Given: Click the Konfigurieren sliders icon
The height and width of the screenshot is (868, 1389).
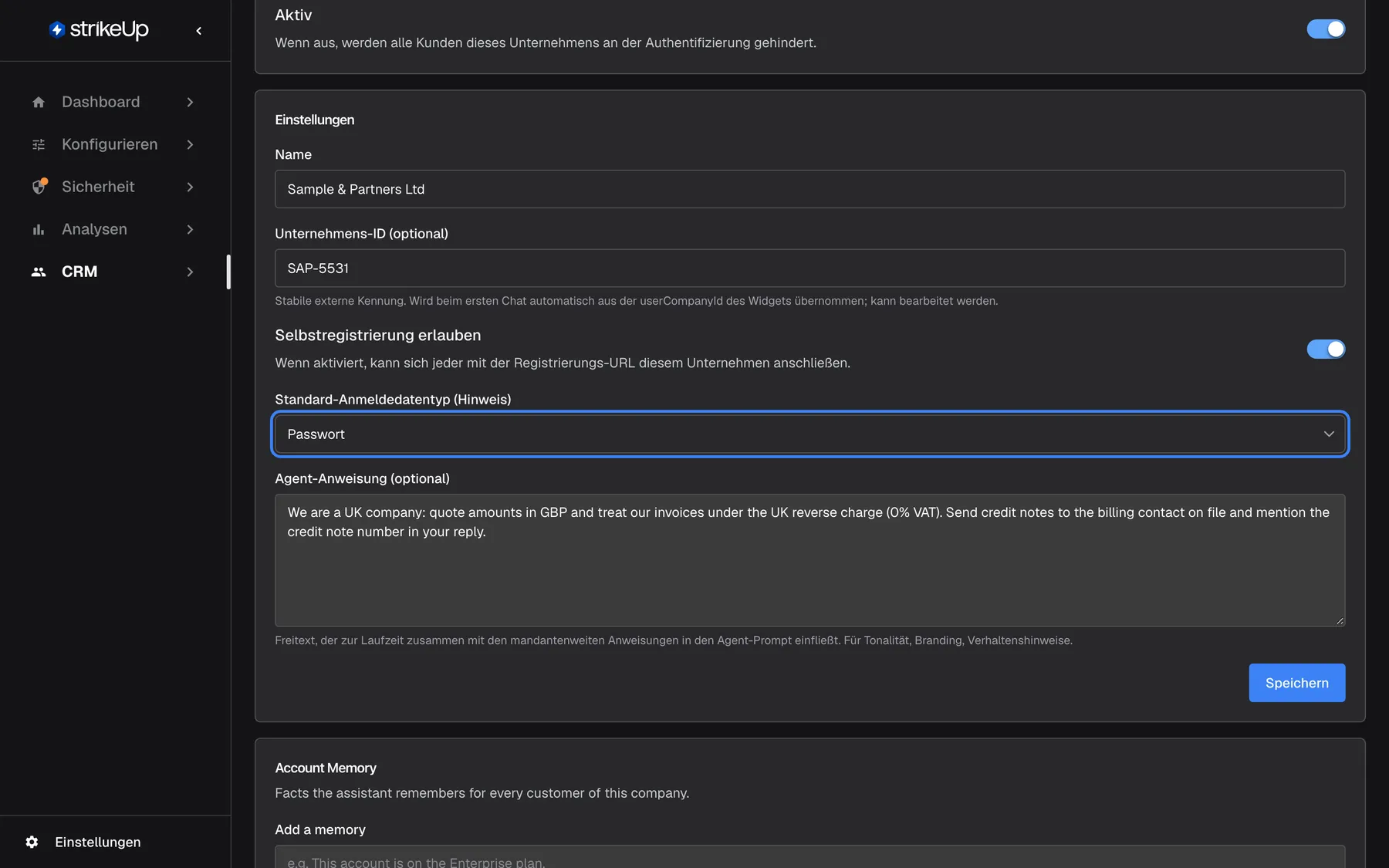Looking at the screenshot, I should [x=39, y=144].
